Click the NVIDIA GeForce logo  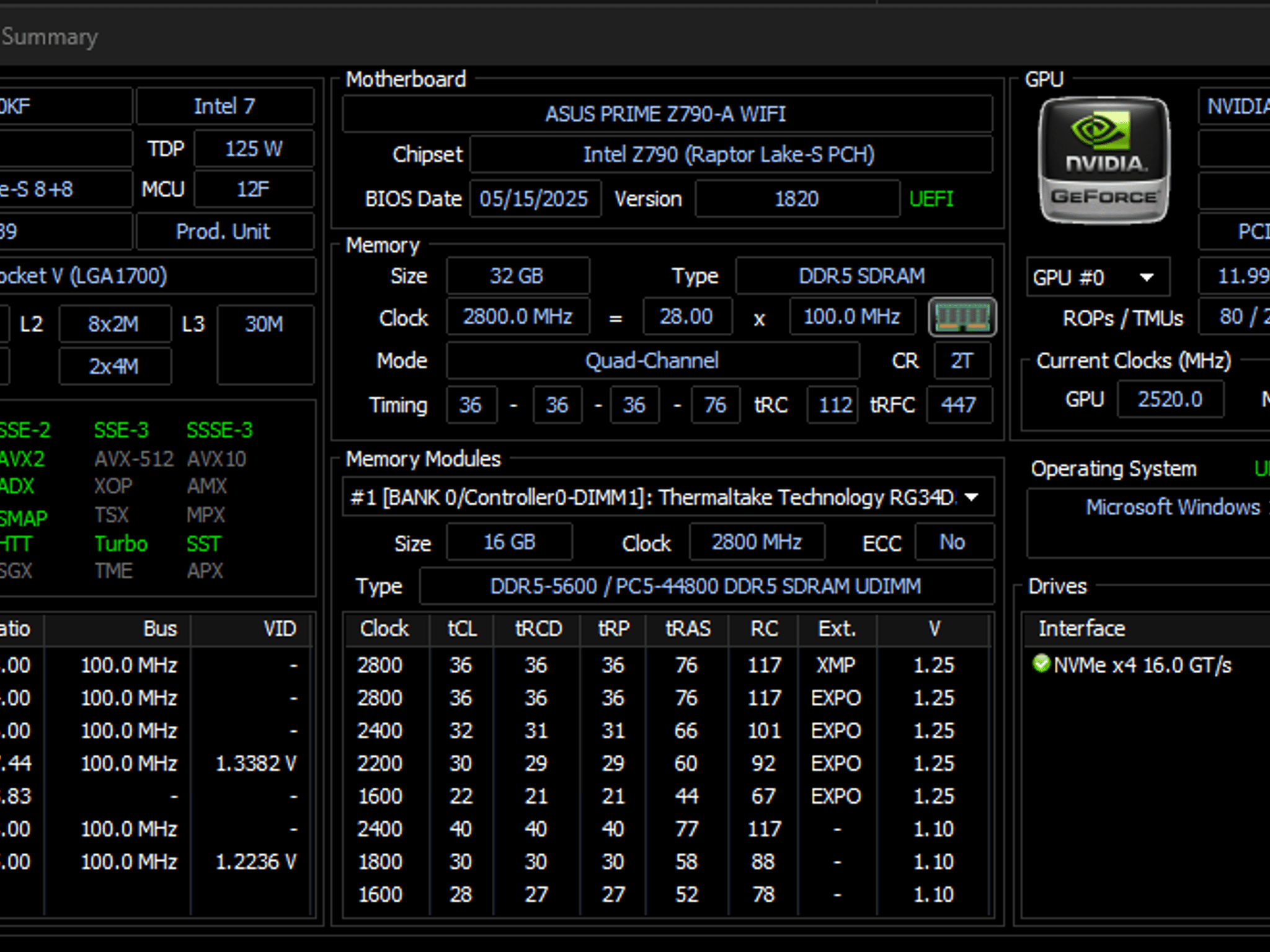pyautogui.click(x=1104, y=160)
